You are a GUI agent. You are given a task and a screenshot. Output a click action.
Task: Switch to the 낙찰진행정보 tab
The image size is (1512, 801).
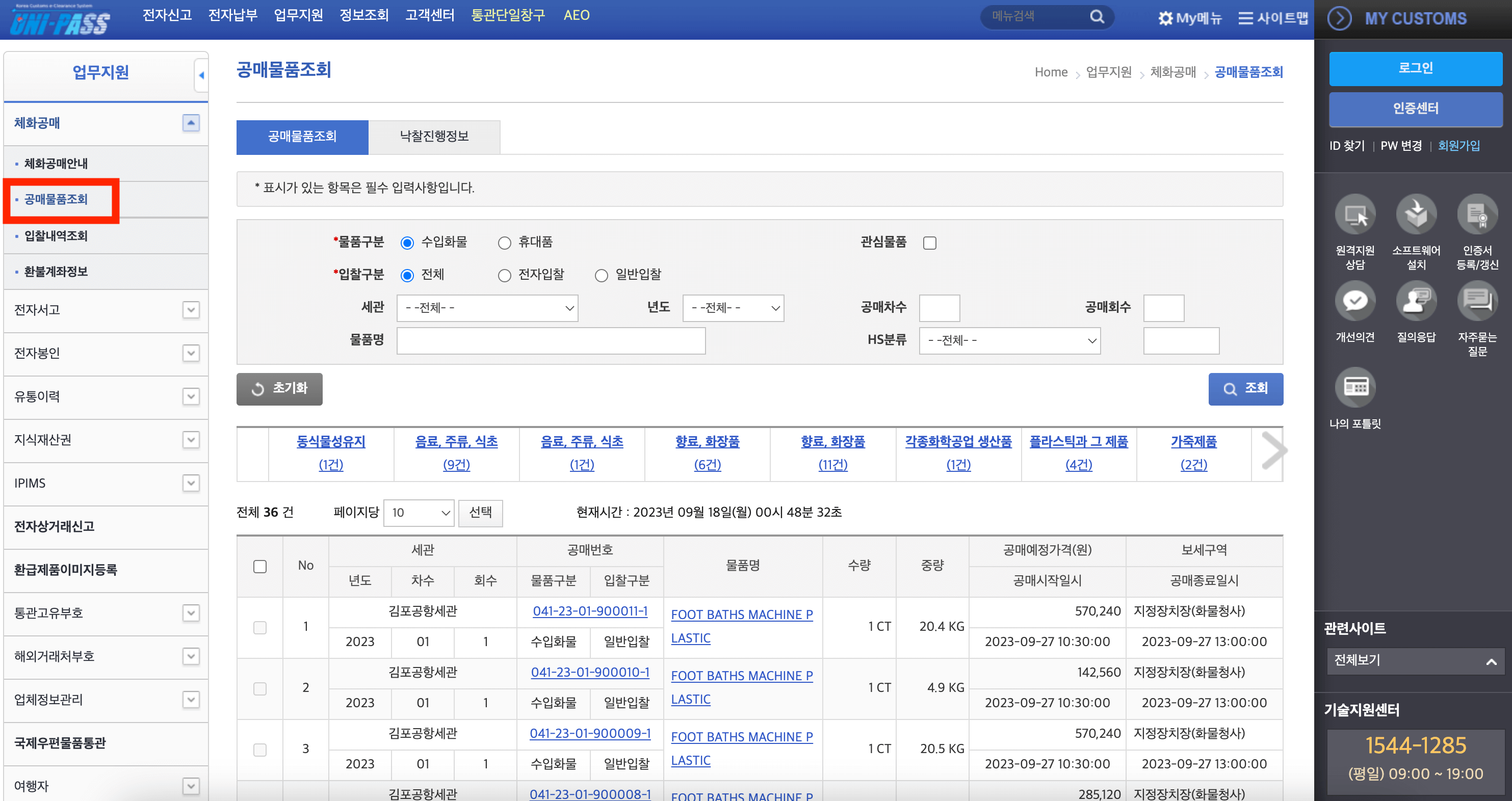[434, 137]
